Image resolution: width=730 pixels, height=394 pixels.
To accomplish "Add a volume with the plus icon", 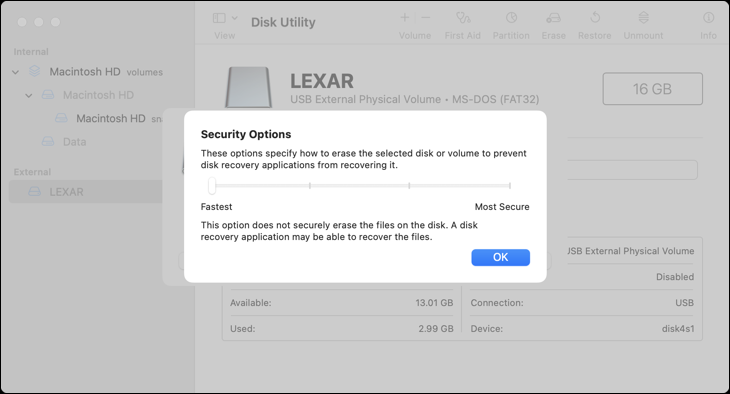I will [405, 18].
